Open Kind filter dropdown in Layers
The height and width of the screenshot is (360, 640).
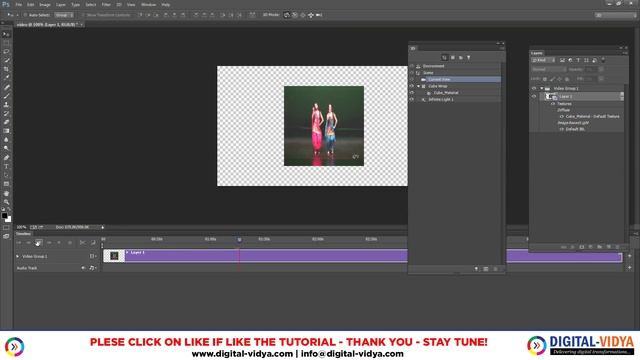pyautogui.click(x=543, y=60)
